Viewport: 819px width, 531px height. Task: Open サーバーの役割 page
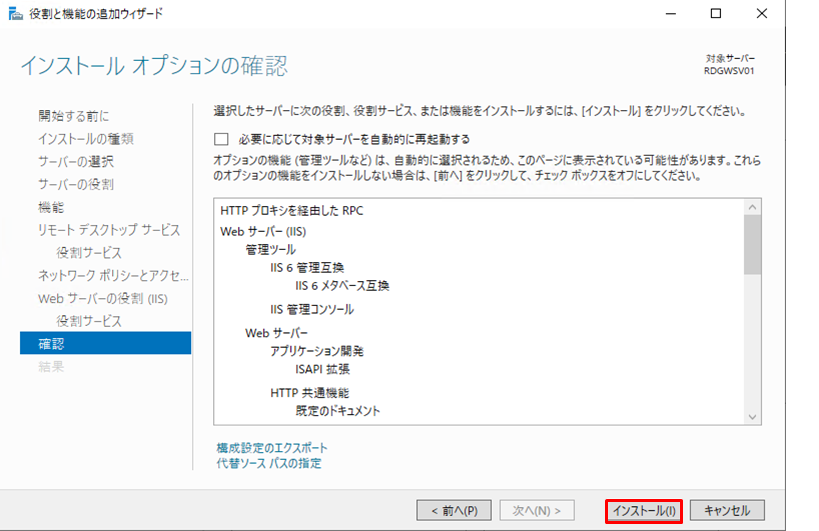(x=76, y=185)
